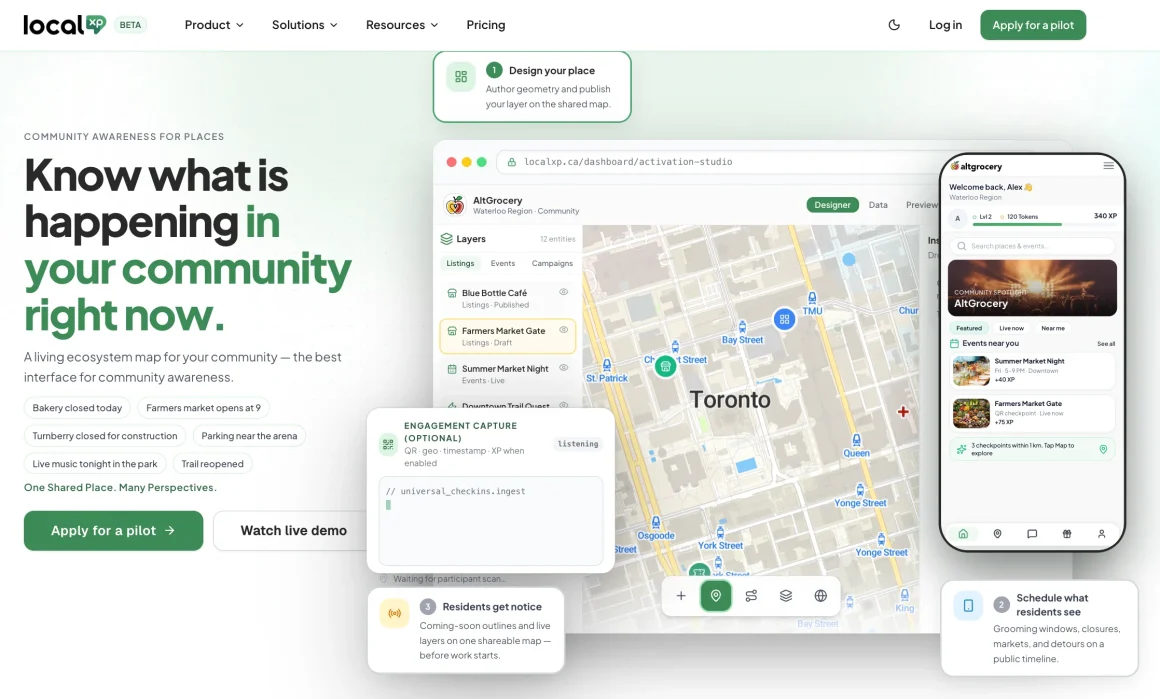Open the Campaigns tab in Layers
The image size is (1160, 699).
point(552,263)
